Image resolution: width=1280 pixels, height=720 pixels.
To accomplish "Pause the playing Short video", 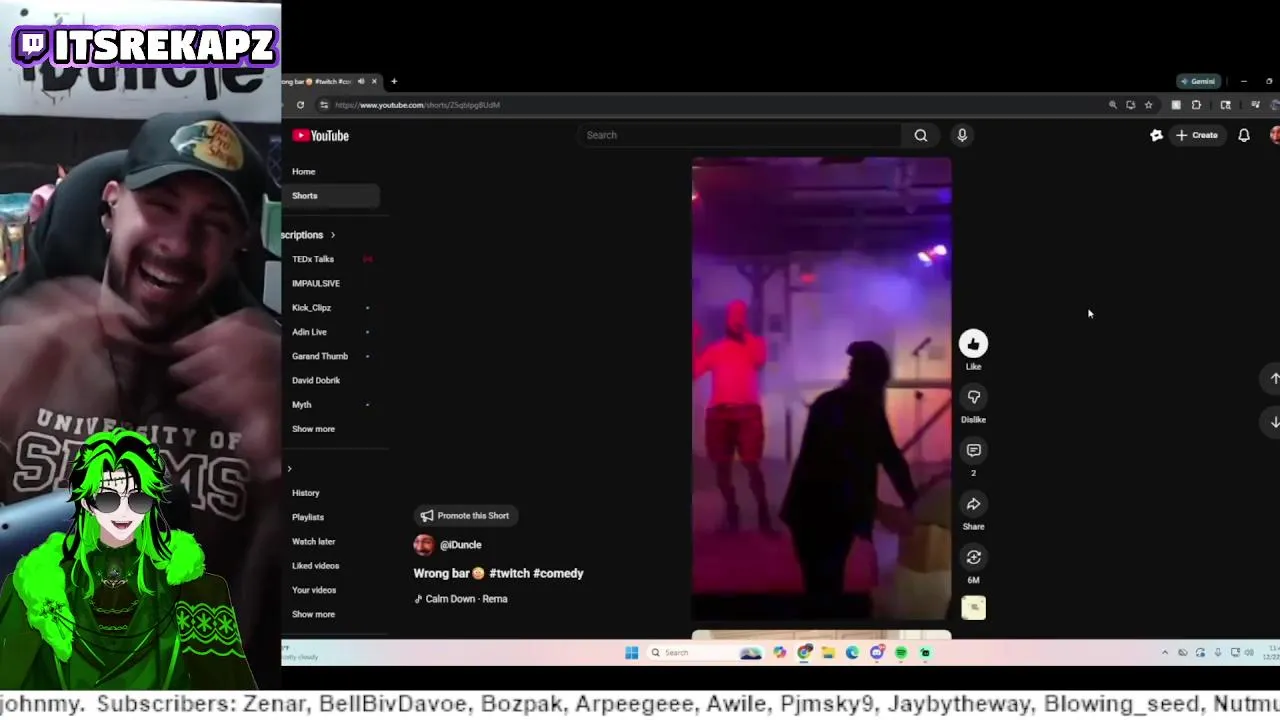I will pyautogui.click(x=821, y=388).
